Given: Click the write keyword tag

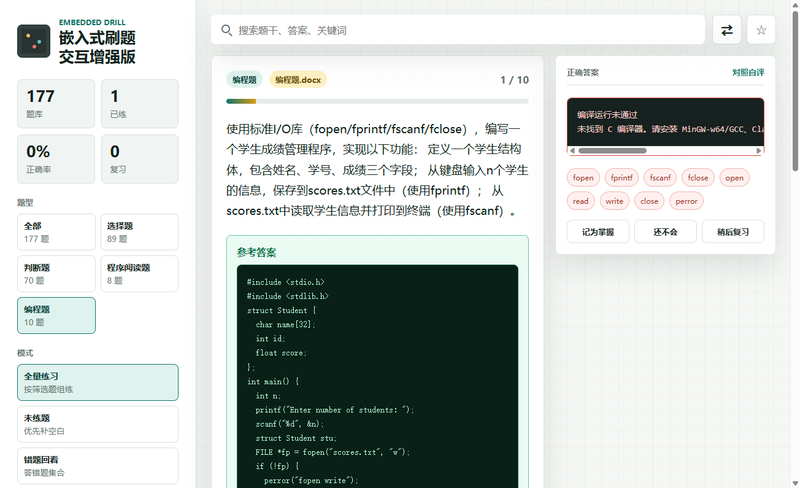Looking at the screenshot, I should (614, 201).
